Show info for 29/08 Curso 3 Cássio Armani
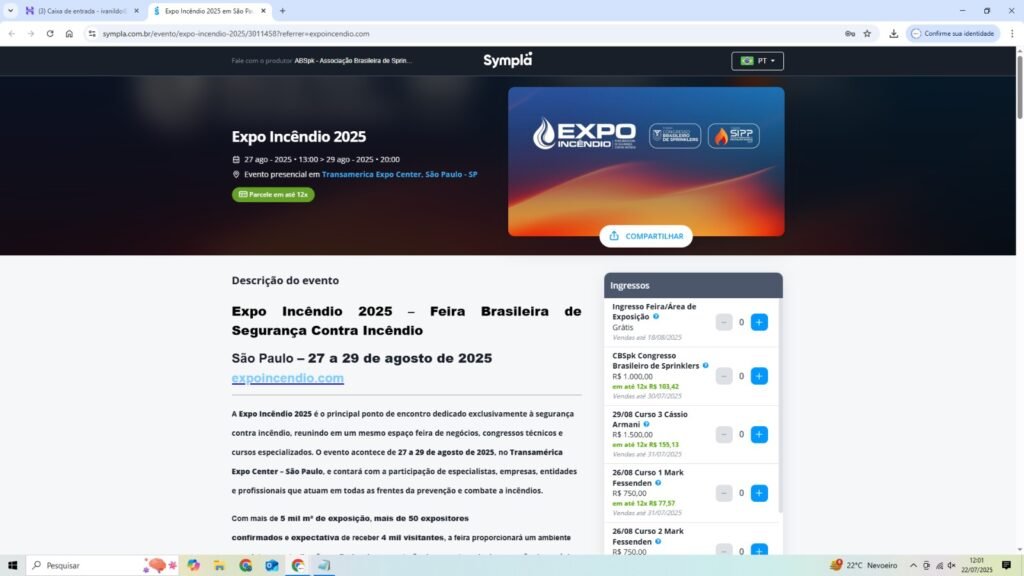The image size is (1024, 576). [646, 424]
